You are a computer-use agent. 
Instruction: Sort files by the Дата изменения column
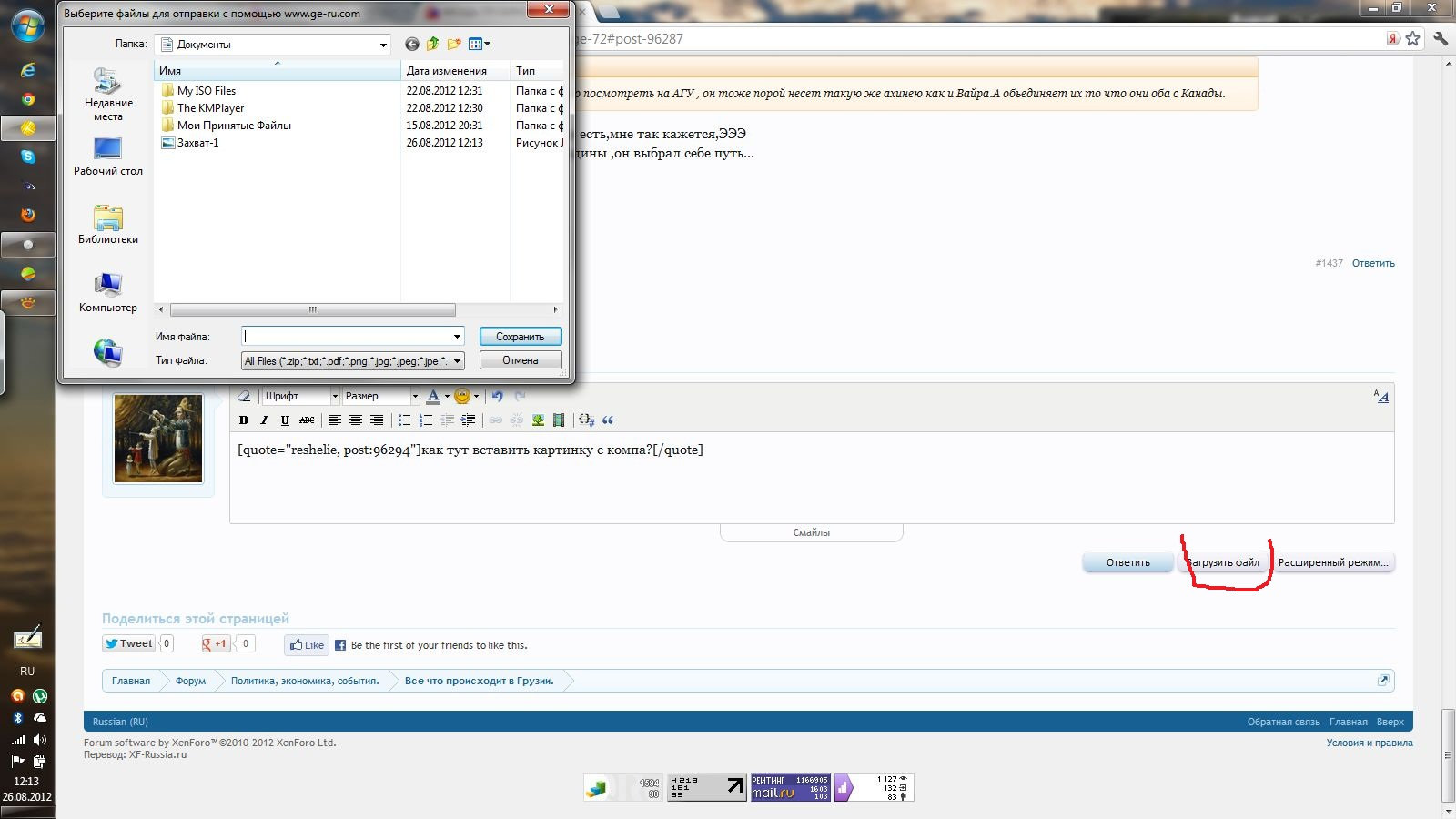447,71
